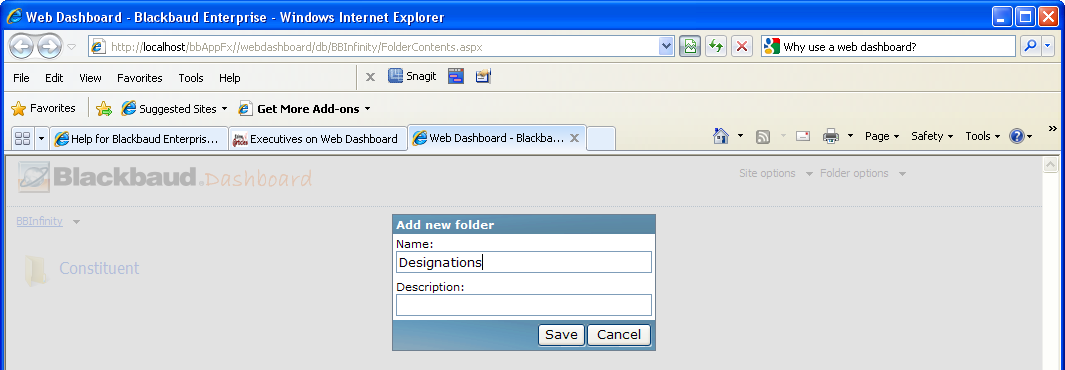1065x370 pixels.
Task: Click the Print icon
Action: point(831,136)
